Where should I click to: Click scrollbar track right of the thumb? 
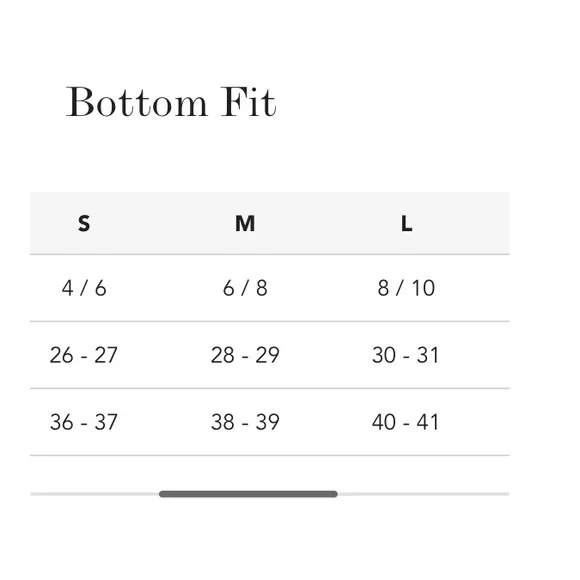424,494
